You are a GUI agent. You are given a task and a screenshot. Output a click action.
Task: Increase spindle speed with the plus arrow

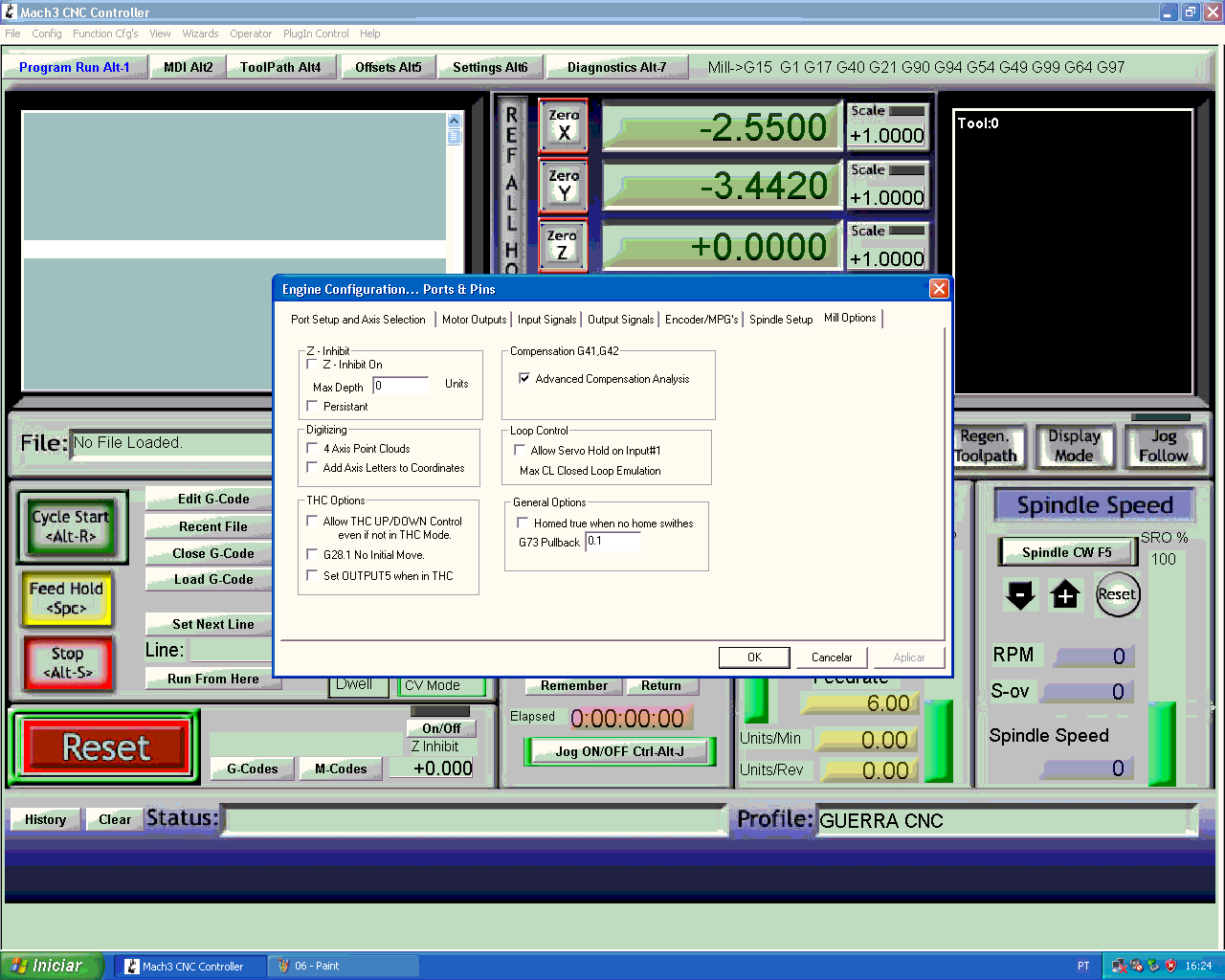1065,594
